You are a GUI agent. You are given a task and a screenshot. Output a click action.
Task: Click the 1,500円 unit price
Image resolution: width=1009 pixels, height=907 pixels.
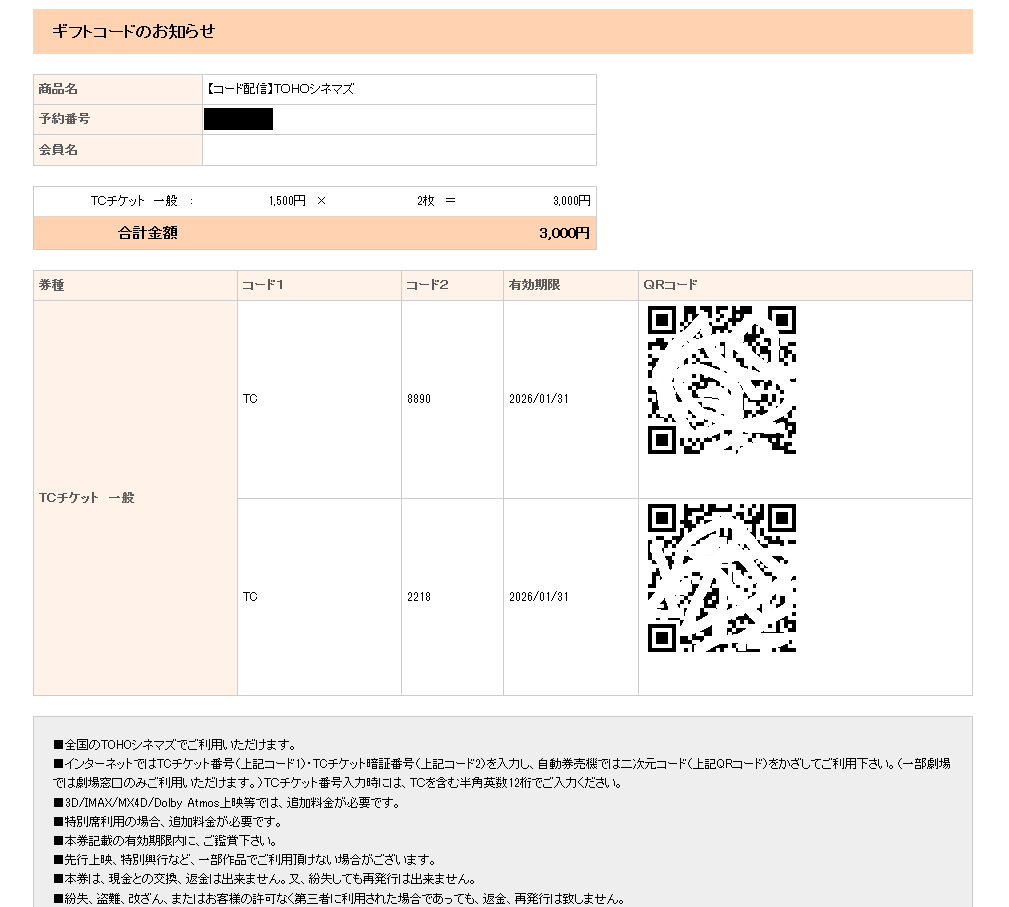point(287,201)
